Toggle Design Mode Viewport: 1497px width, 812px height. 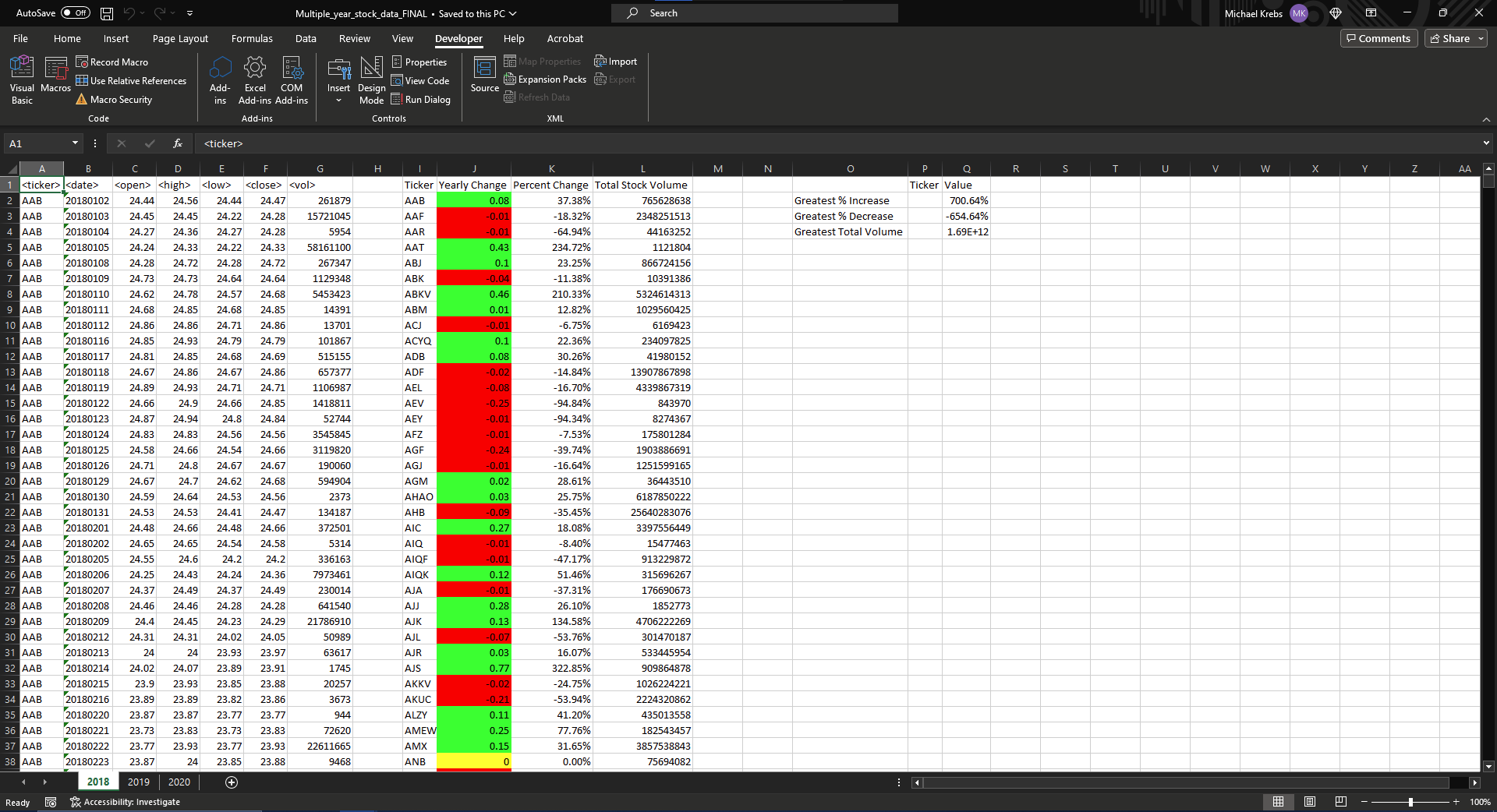(x=372, y=78)
